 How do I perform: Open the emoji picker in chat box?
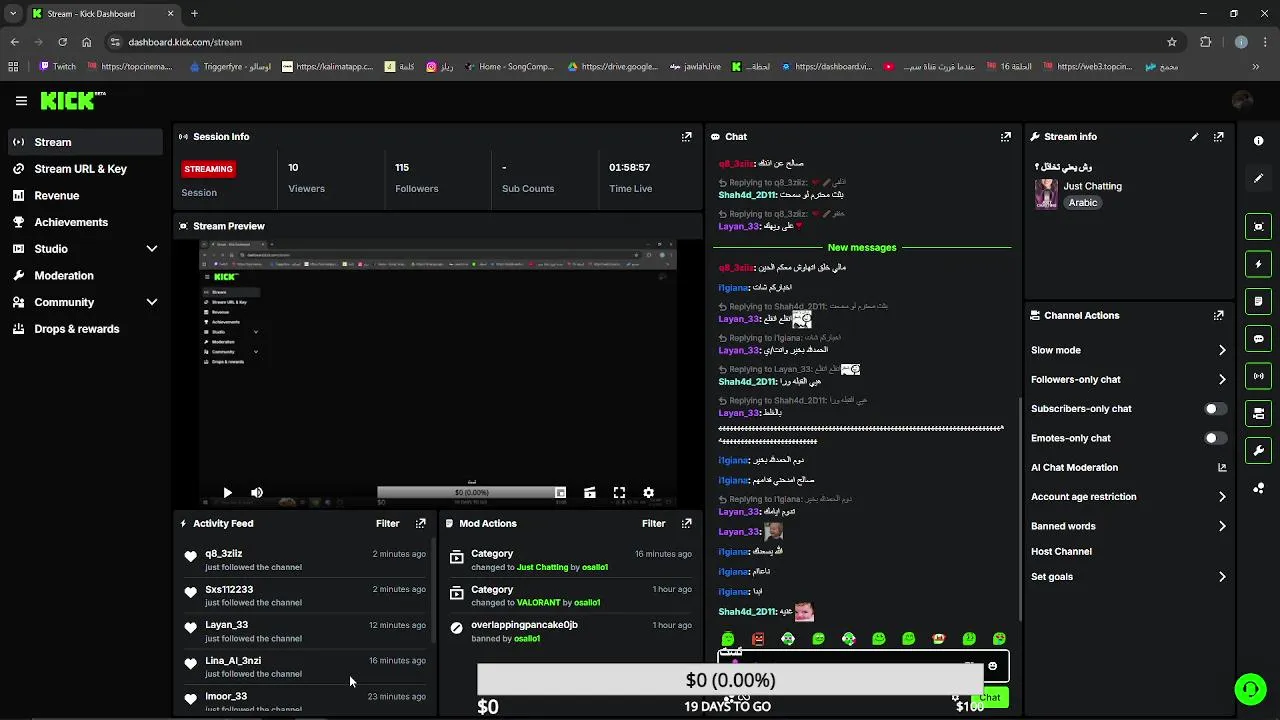coord(992,666)
